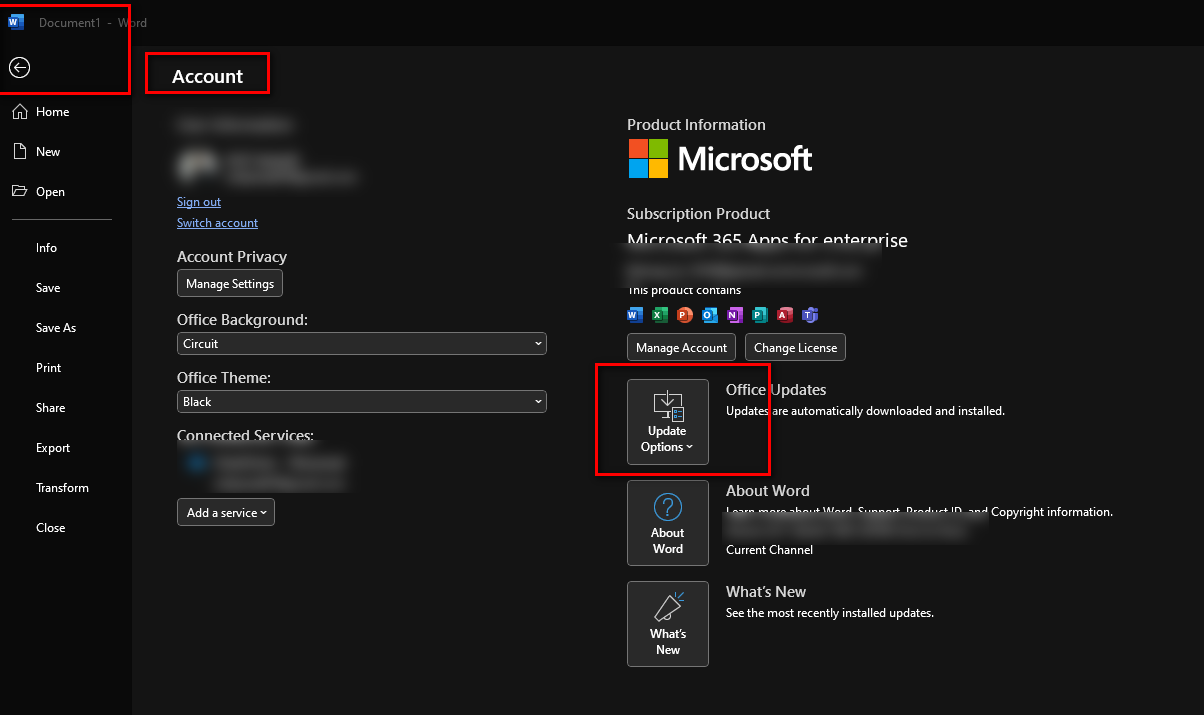This screenshot has height=715, width=1204.
Task: Click the Account Privacy heading
Action: pos(232,257)
